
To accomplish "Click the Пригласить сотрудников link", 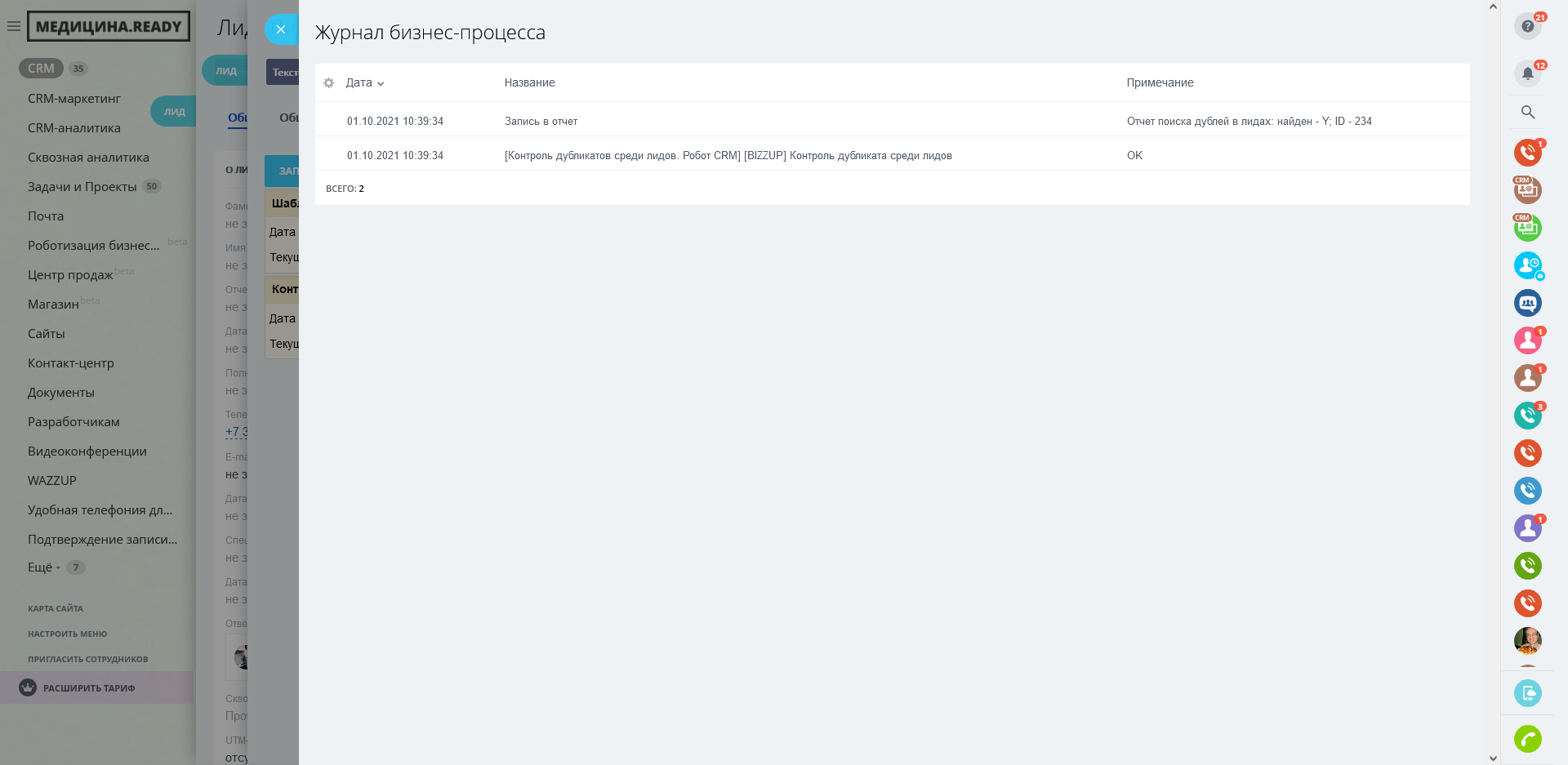I will pos(88,659).
